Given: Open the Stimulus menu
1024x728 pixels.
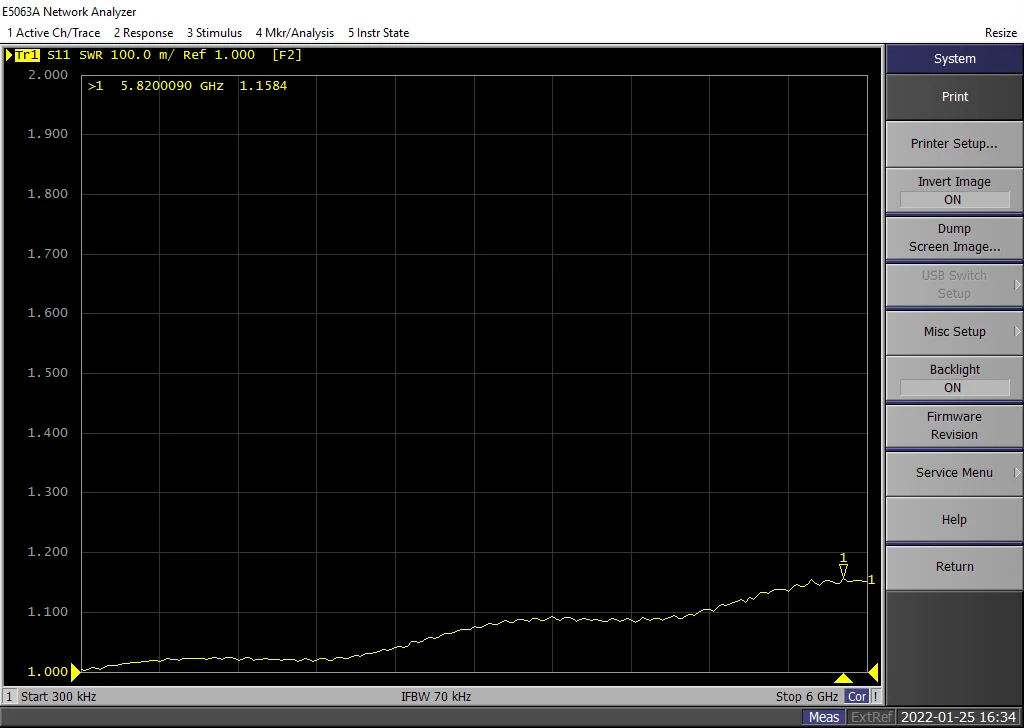Looking at the screenshot, I should 214,33.
